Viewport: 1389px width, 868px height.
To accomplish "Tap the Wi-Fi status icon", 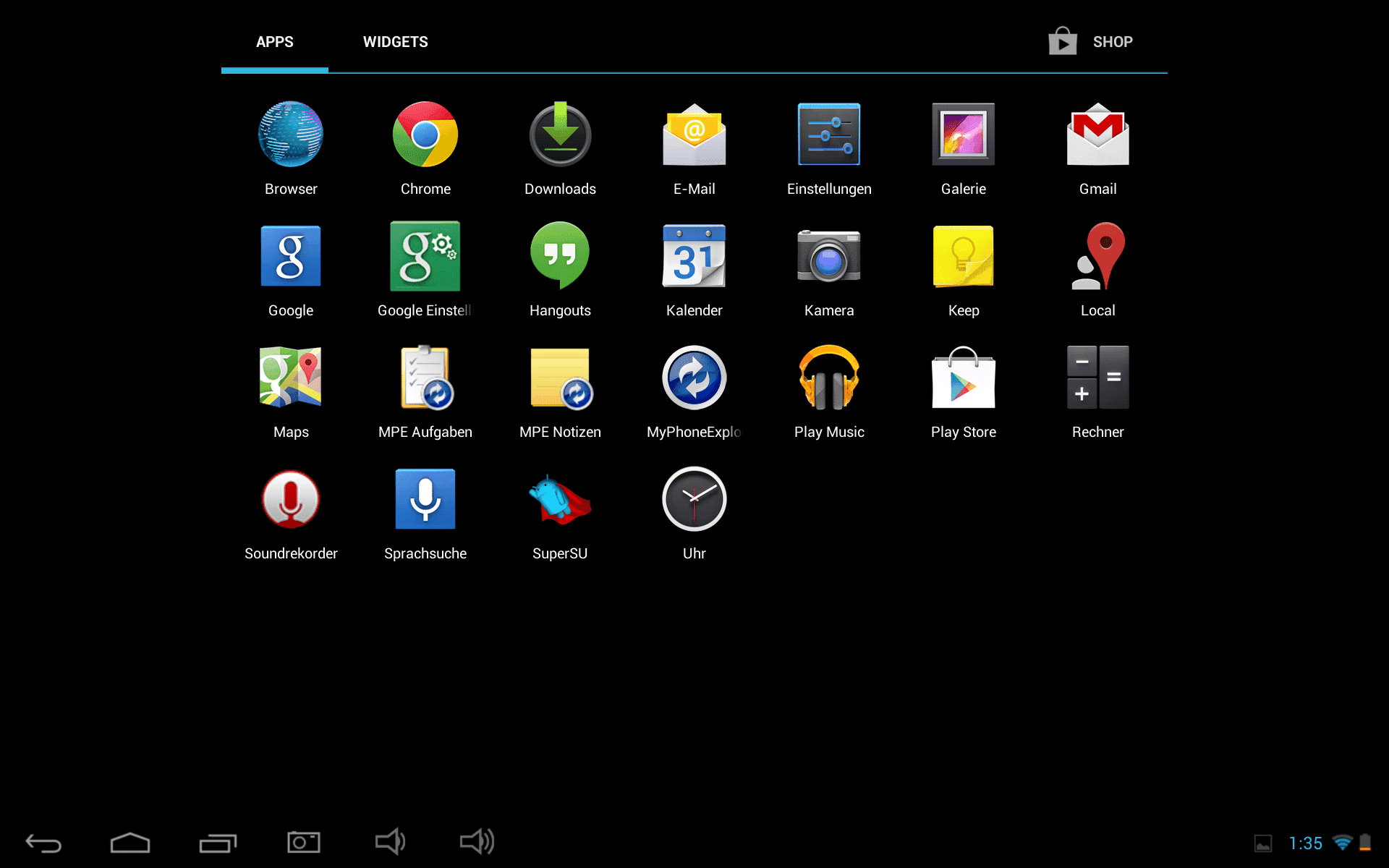I will 1343,843.
